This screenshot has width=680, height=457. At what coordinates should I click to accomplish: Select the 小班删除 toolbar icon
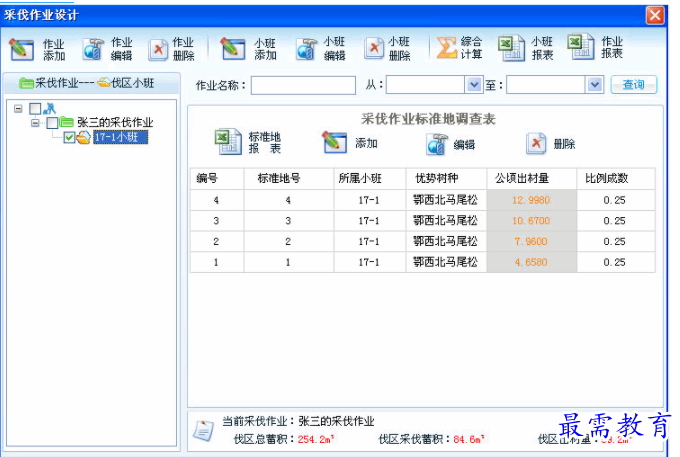374,48
